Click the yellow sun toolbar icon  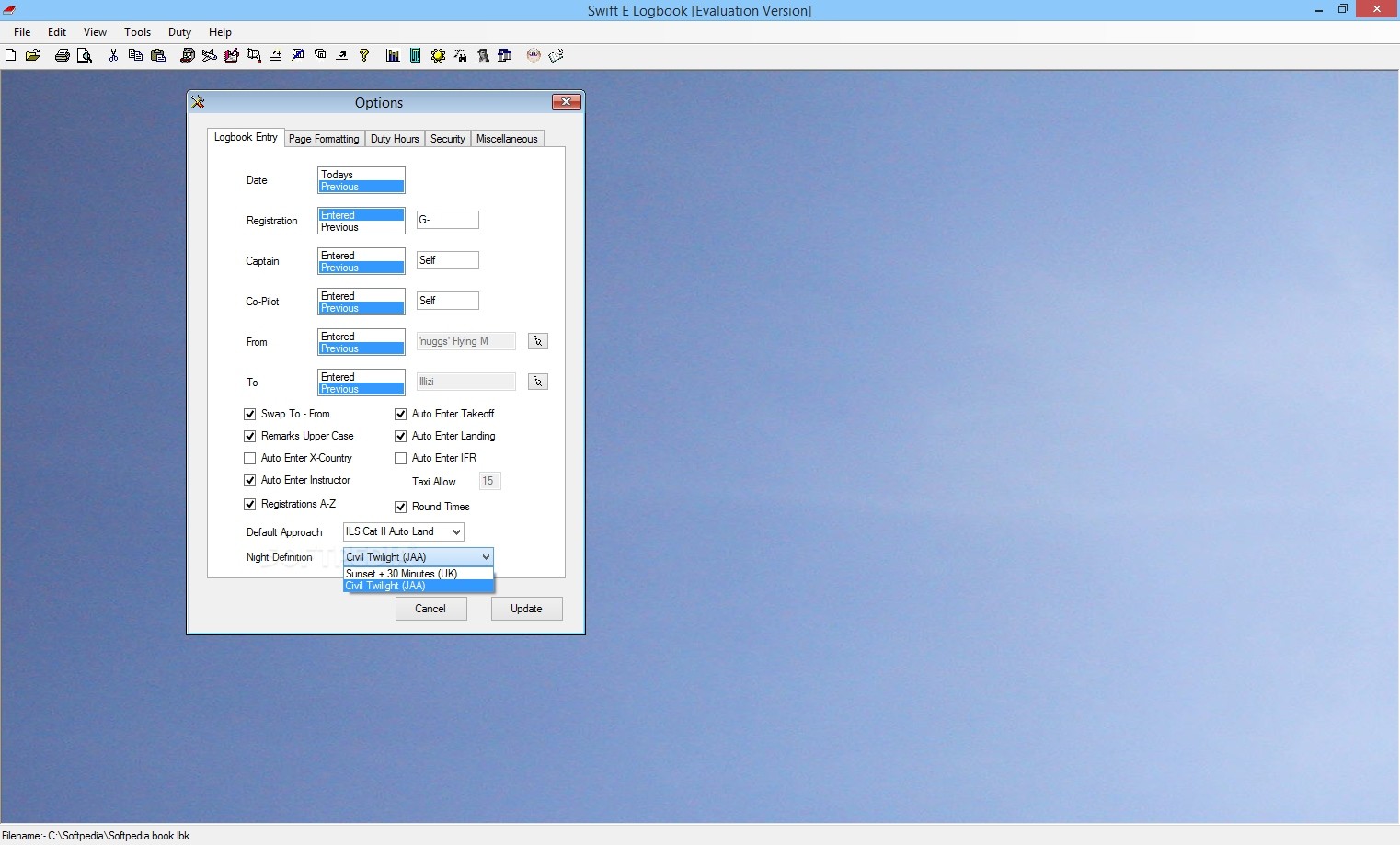(438, 55)
